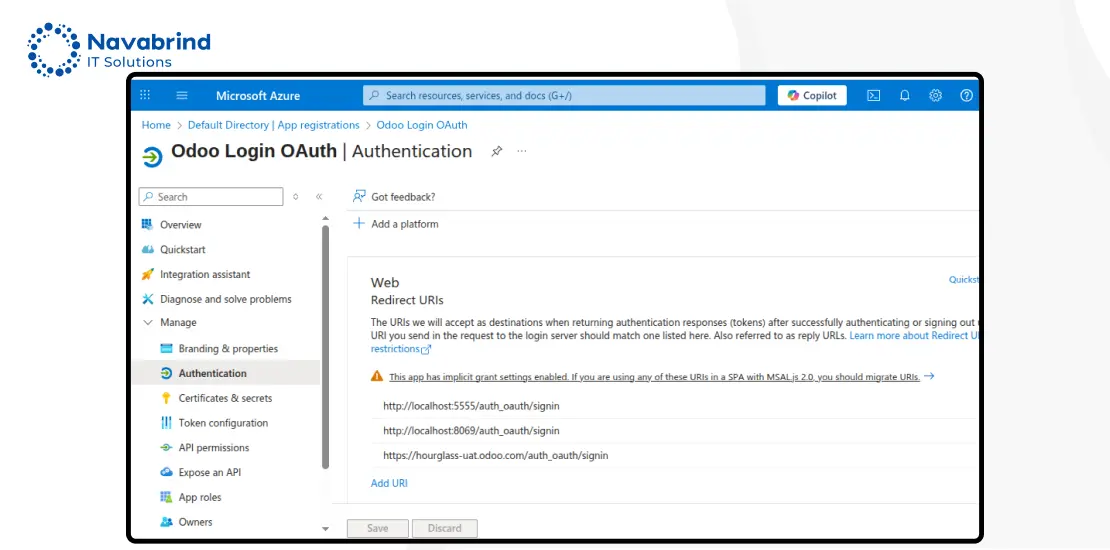Select API permissions in sidebar
Viewport: 1110px width, 550px height.
[x=213, y=448]
